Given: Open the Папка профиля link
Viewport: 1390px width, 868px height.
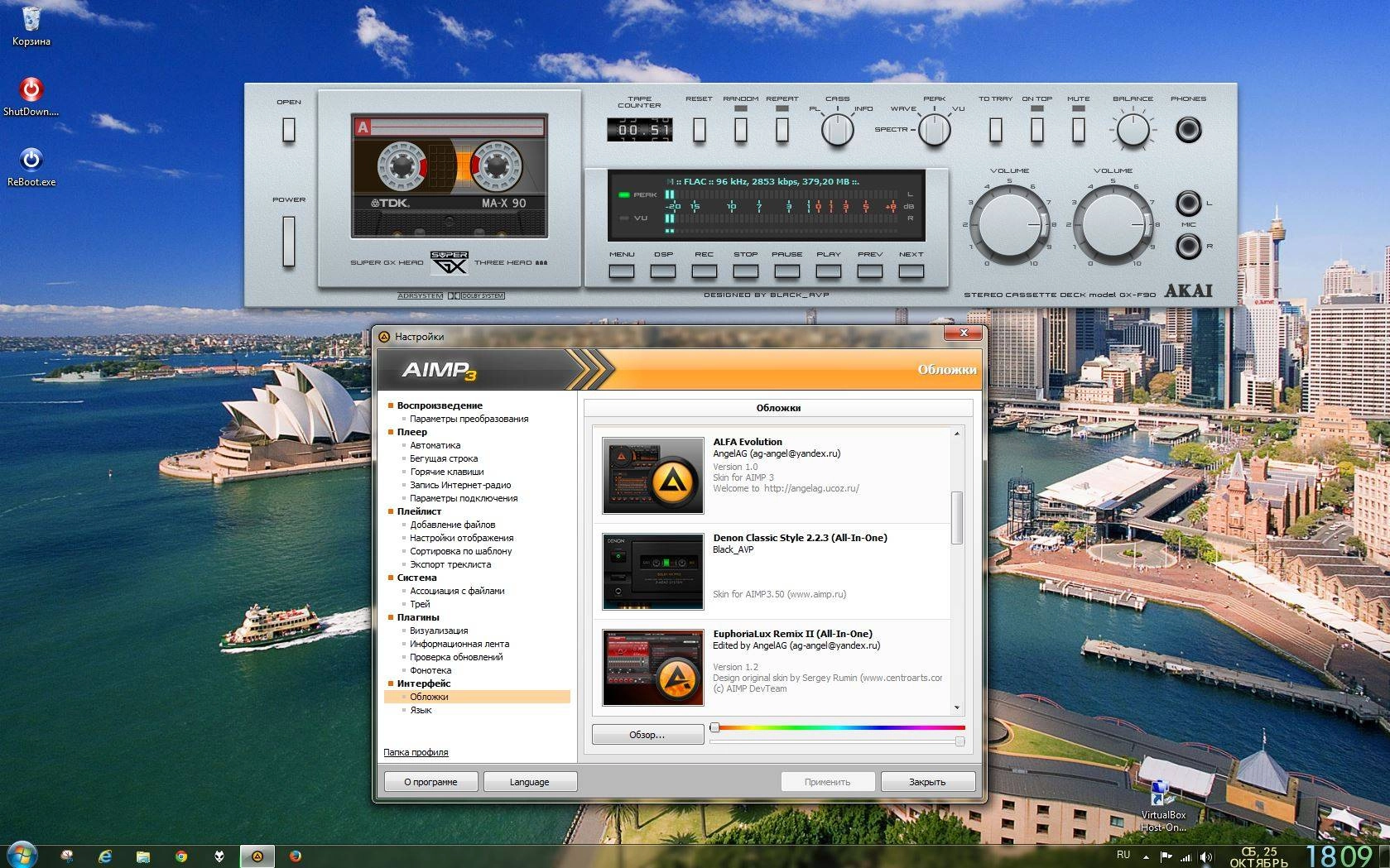Looking at the screenshot, I should click(416, 752).
